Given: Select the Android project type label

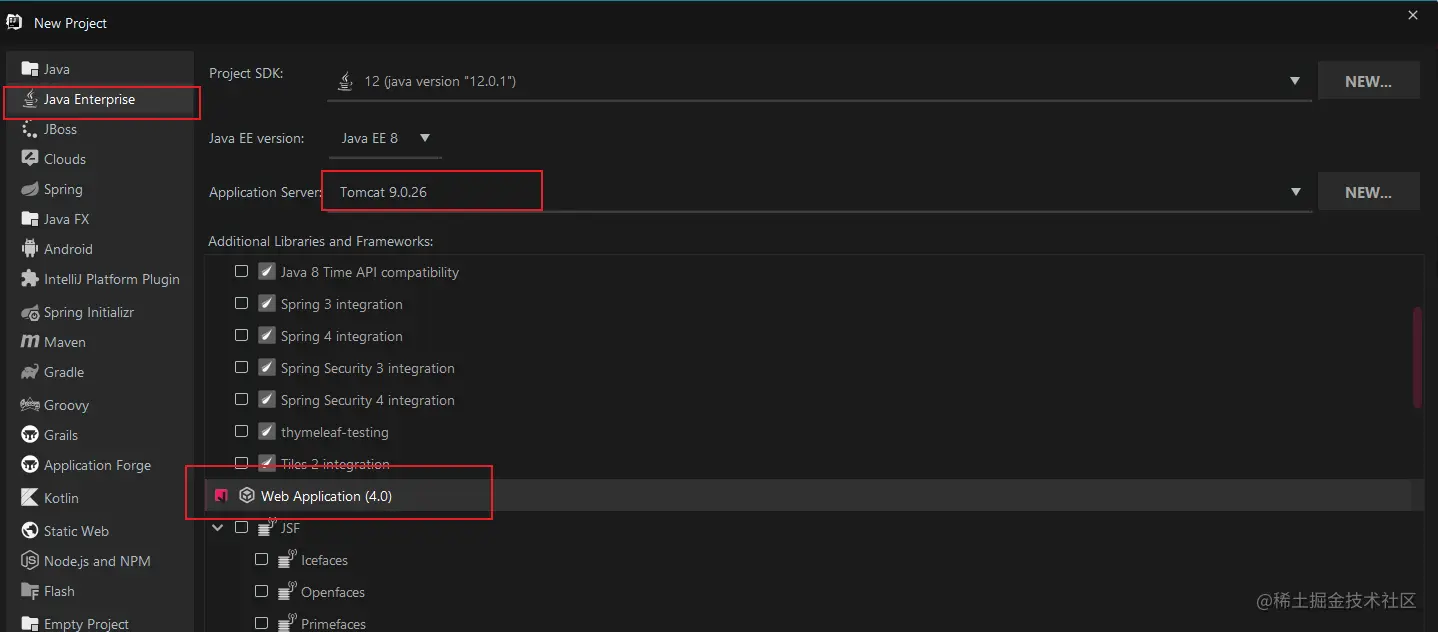Looking at the screenshot, I should 68,249.
